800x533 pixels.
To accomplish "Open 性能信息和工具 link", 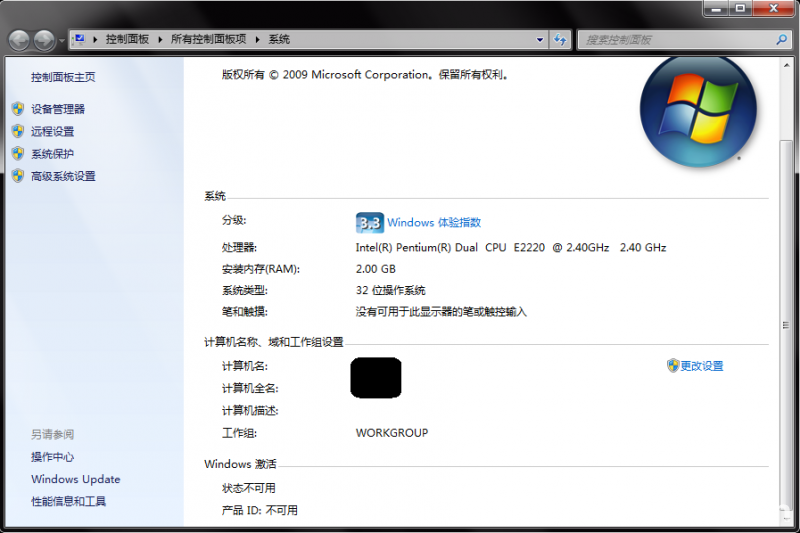I will coord(69,502).
